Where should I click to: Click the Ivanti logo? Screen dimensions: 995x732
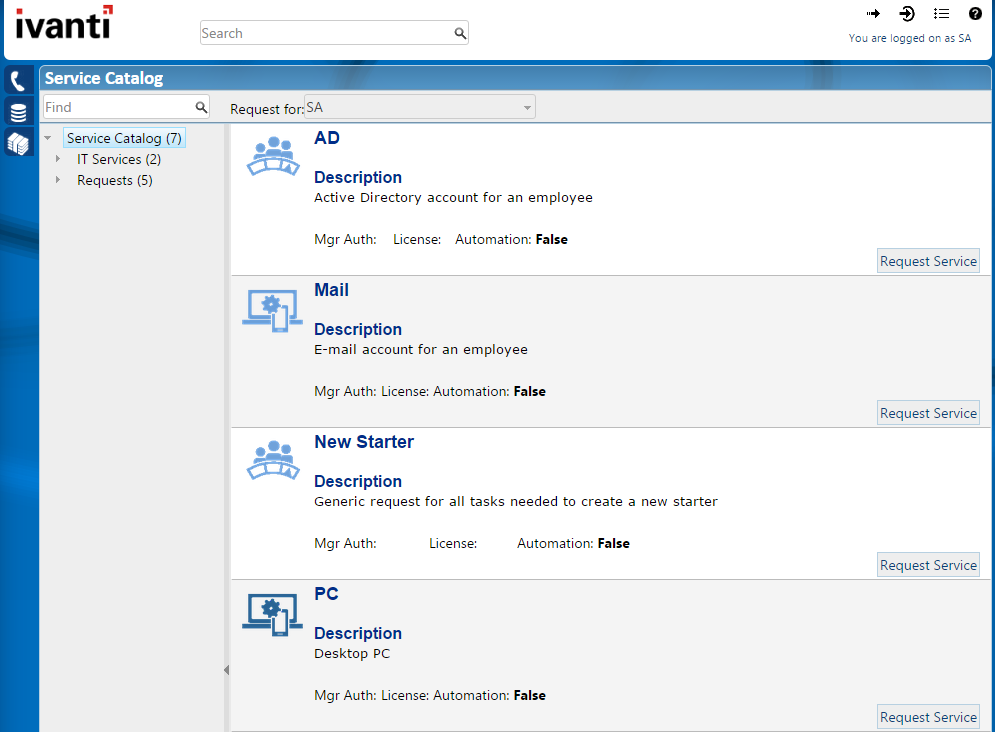coord(64,23)
